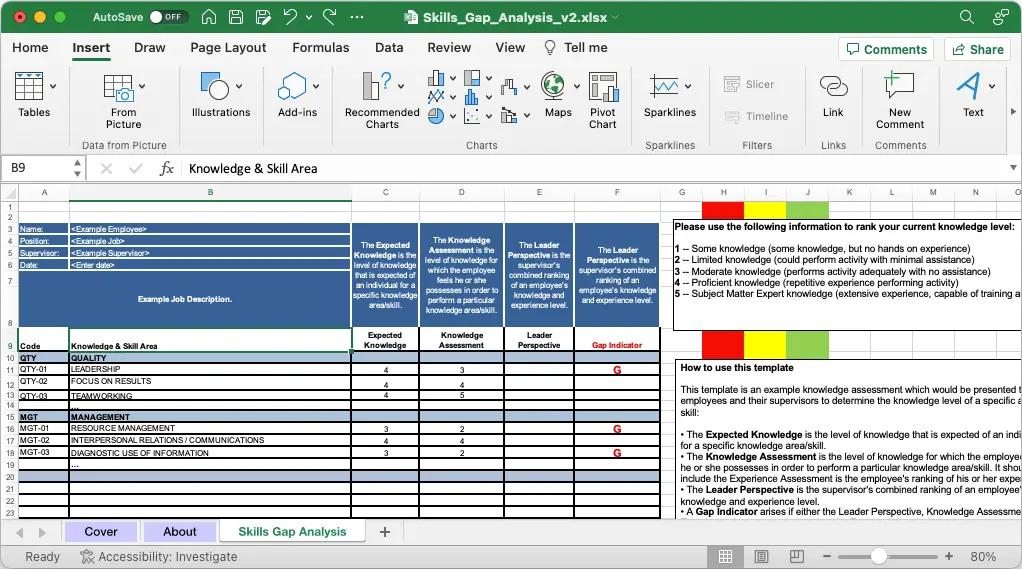The width and height of the screenshot is (1022, 569).
Task: Open the Draw tab
Action: [149, 48]
